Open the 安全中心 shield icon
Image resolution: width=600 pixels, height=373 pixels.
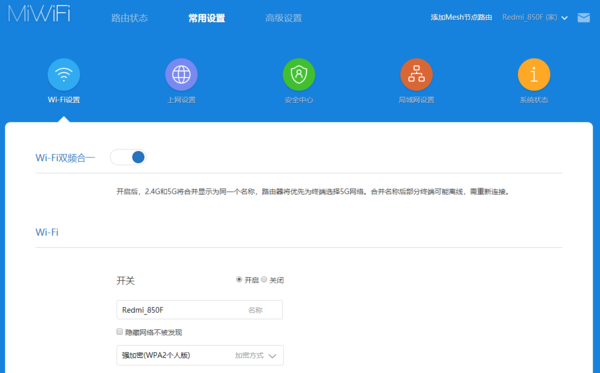coord(299,75)
